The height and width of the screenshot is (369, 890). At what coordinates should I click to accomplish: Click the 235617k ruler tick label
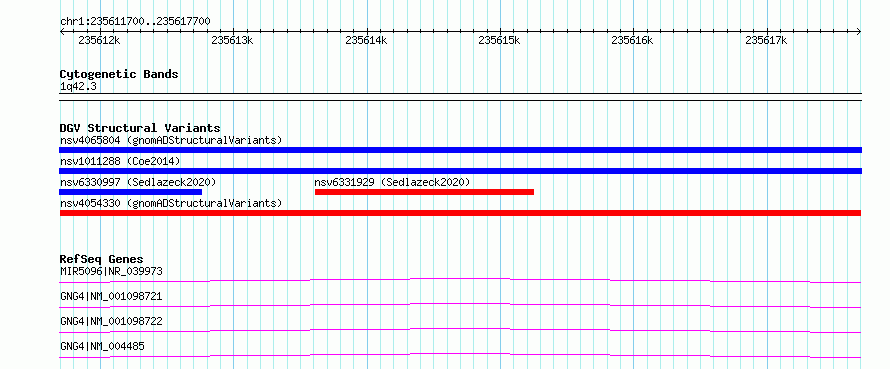pos(766,40)
